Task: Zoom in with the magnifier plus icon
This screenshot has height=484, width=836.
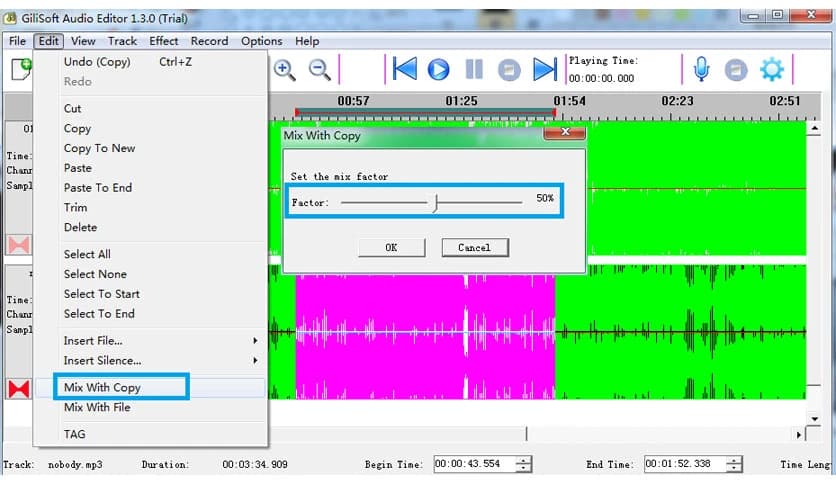Action: [285, 70]
